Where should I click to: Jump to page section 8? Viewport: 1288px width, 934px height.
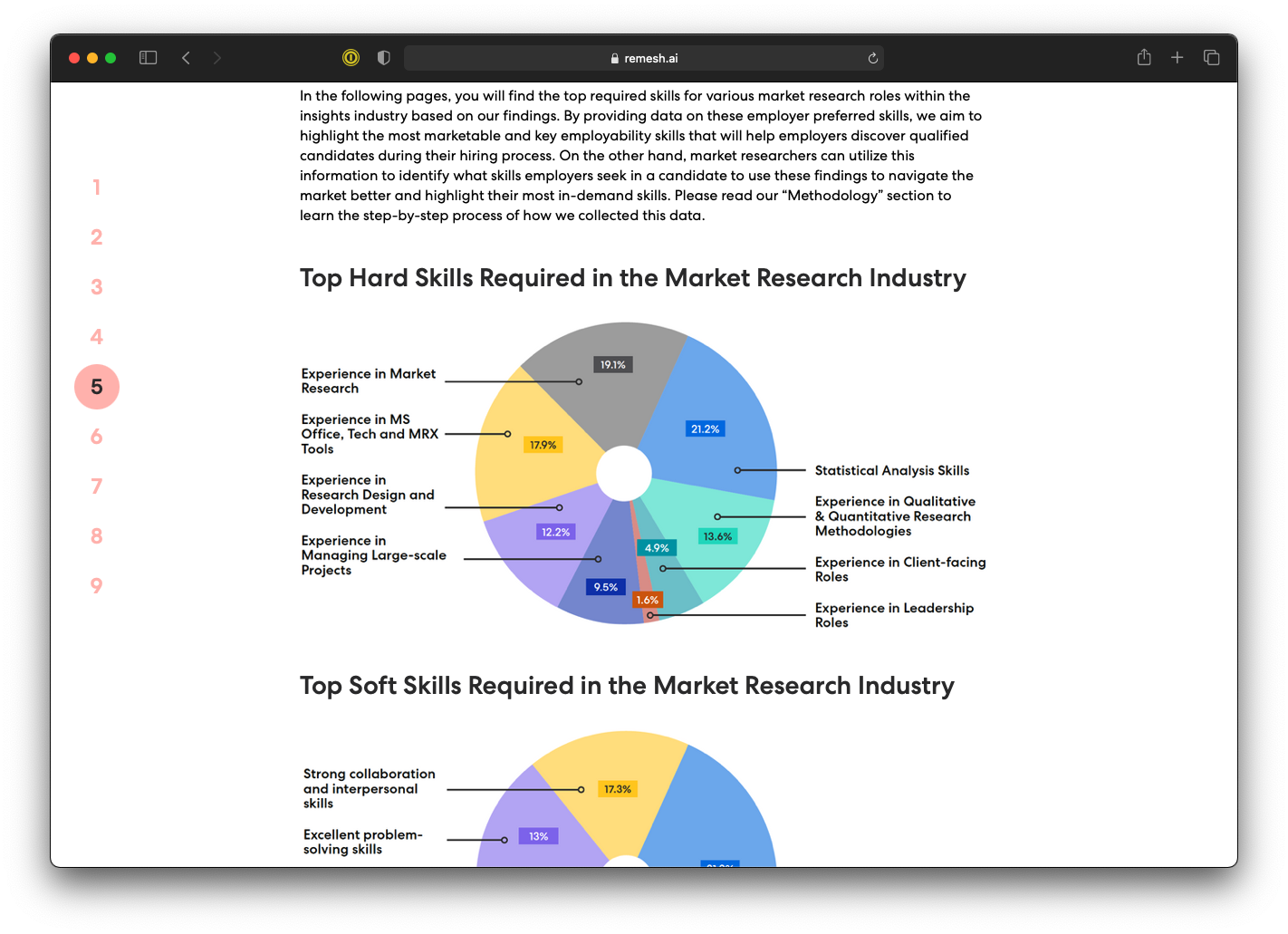click(96, 536)
